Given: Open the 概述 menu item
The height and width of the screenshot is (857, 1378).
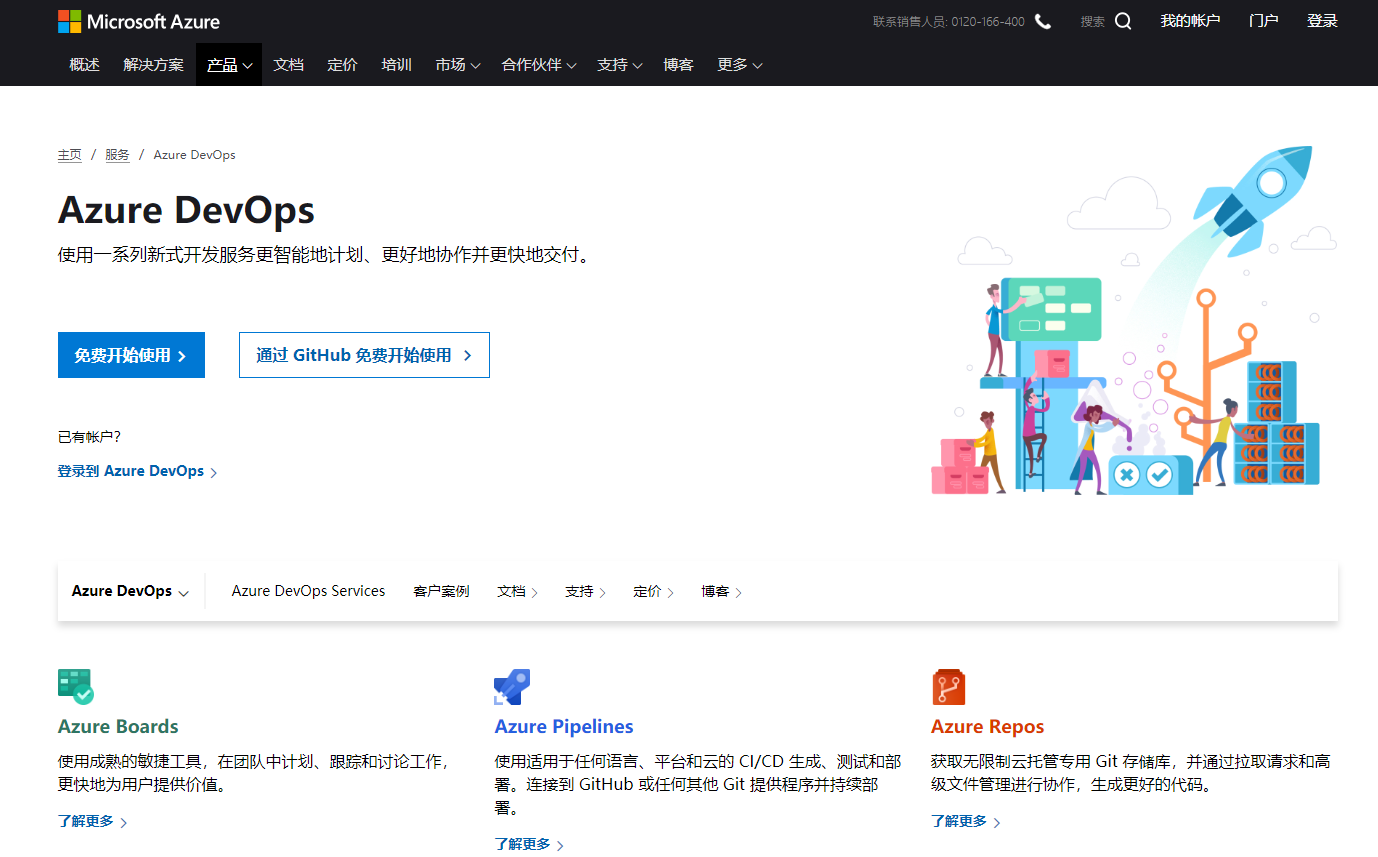Looking at the screenshot, I should tap(84, 64).
